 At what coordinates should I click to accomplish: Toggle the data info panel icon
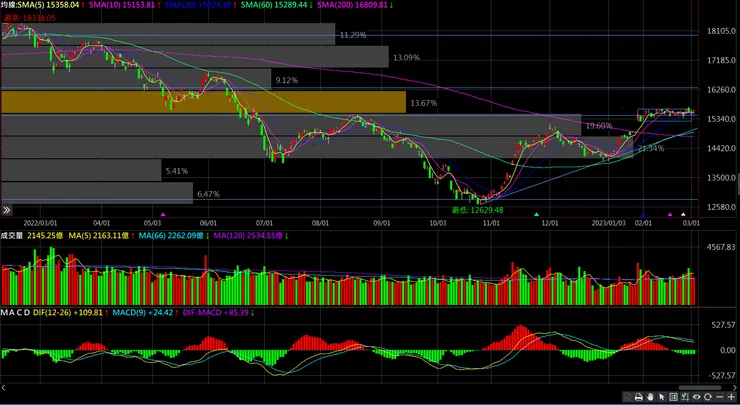(673, 397)
